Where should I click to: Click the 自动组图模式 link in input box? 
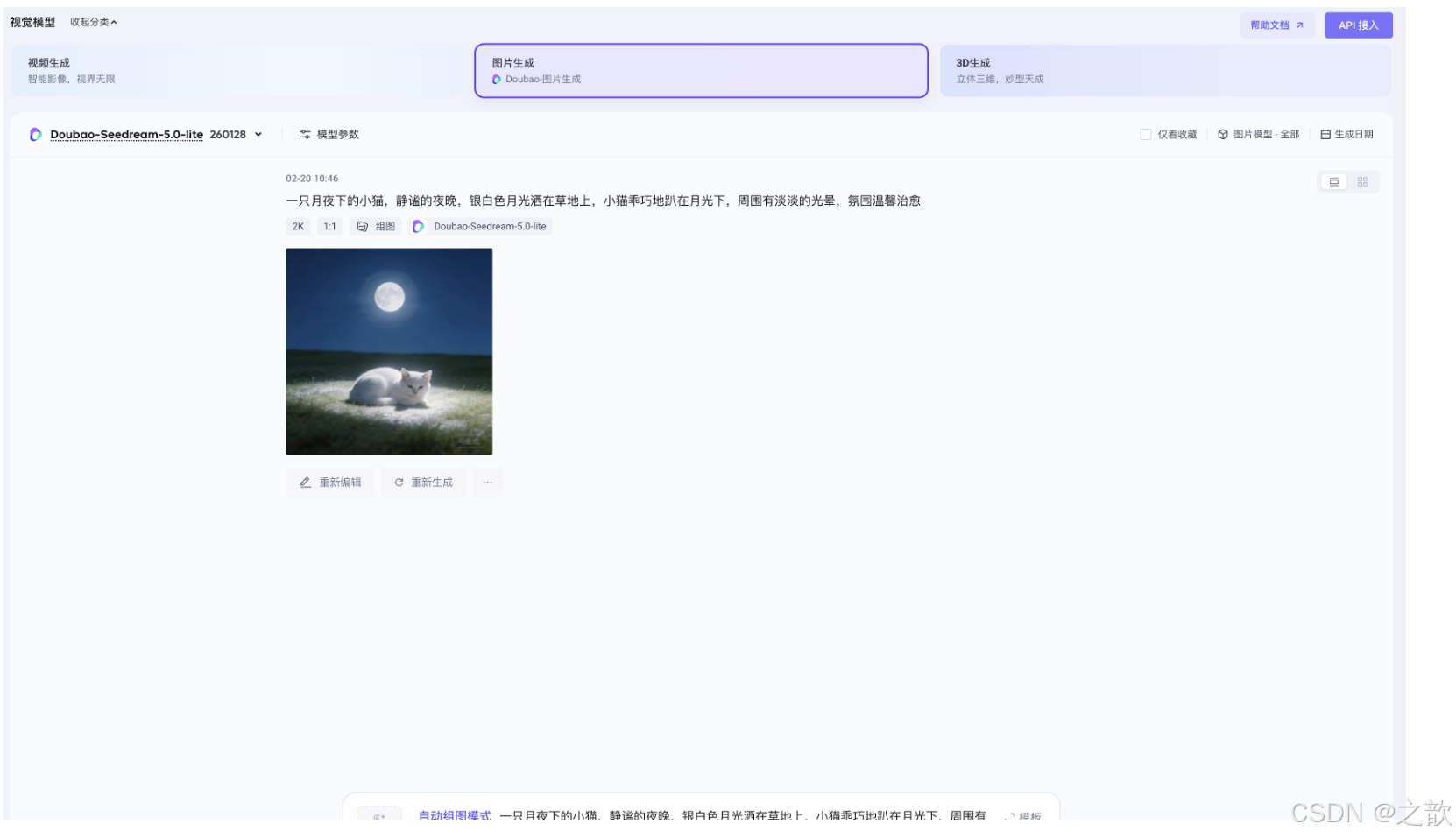[455, 814]
